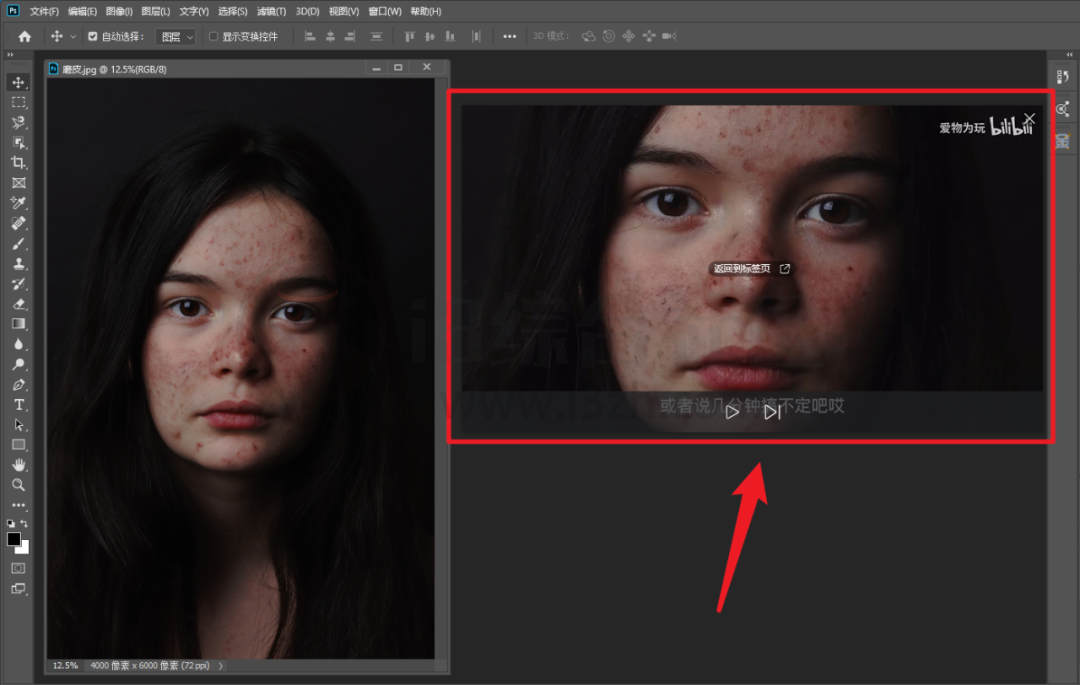1080x685 pixels.
Task: Click 返回到标签页 button on video overlay
Action: (751, 268)
